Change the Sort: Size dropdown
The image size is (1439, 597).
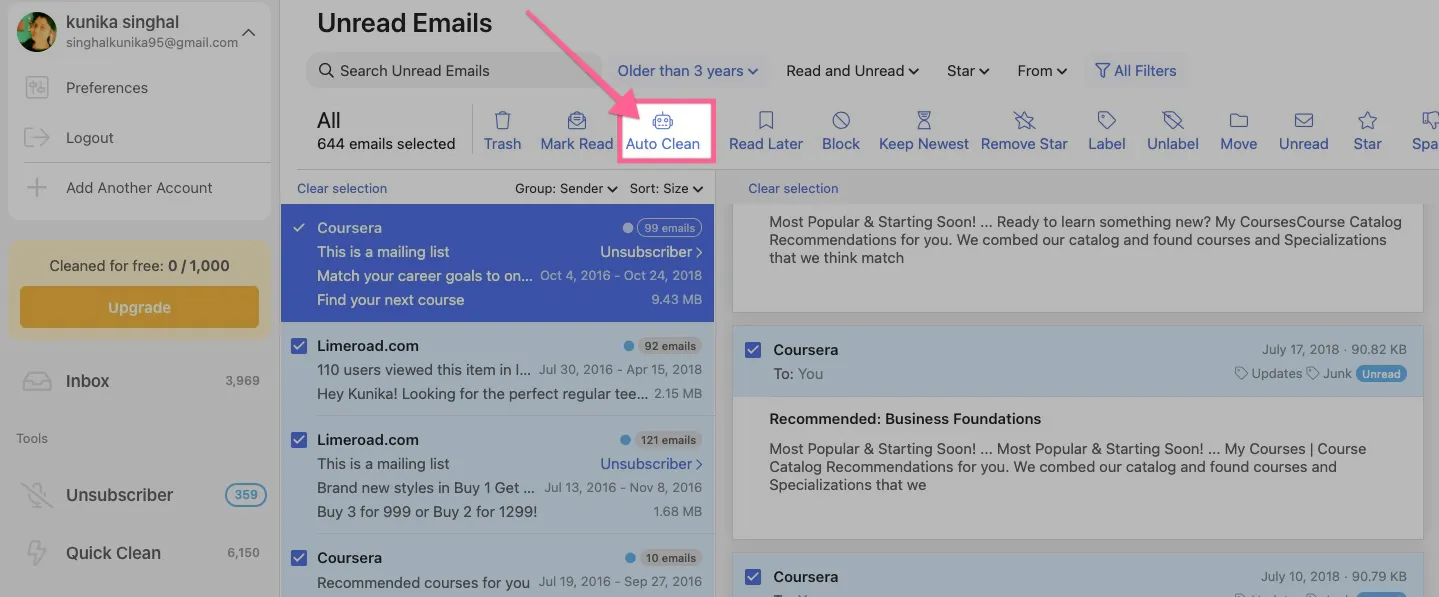click(666, 188)
